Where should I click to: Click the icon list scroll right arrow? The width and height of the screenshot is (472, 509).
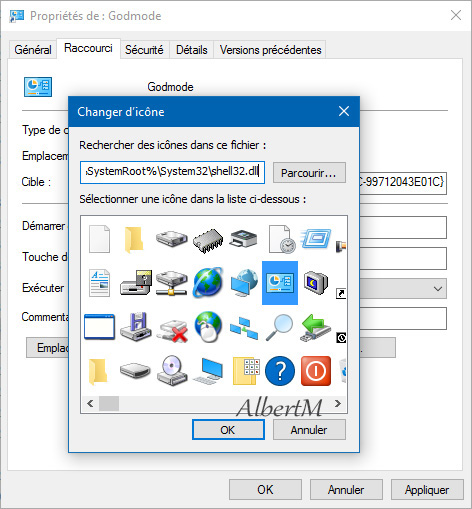coord(338,404)
